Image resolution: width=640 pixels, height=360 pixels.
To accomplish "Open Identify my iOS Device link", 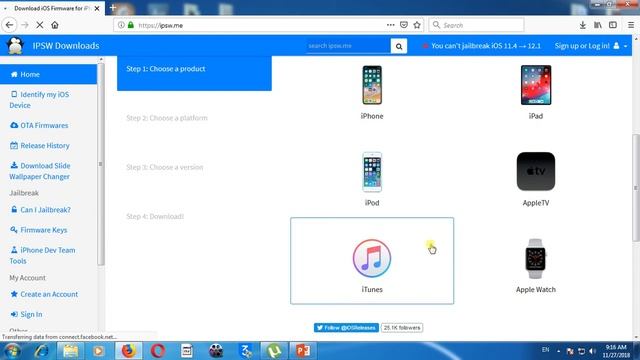I will click(39, 100).
